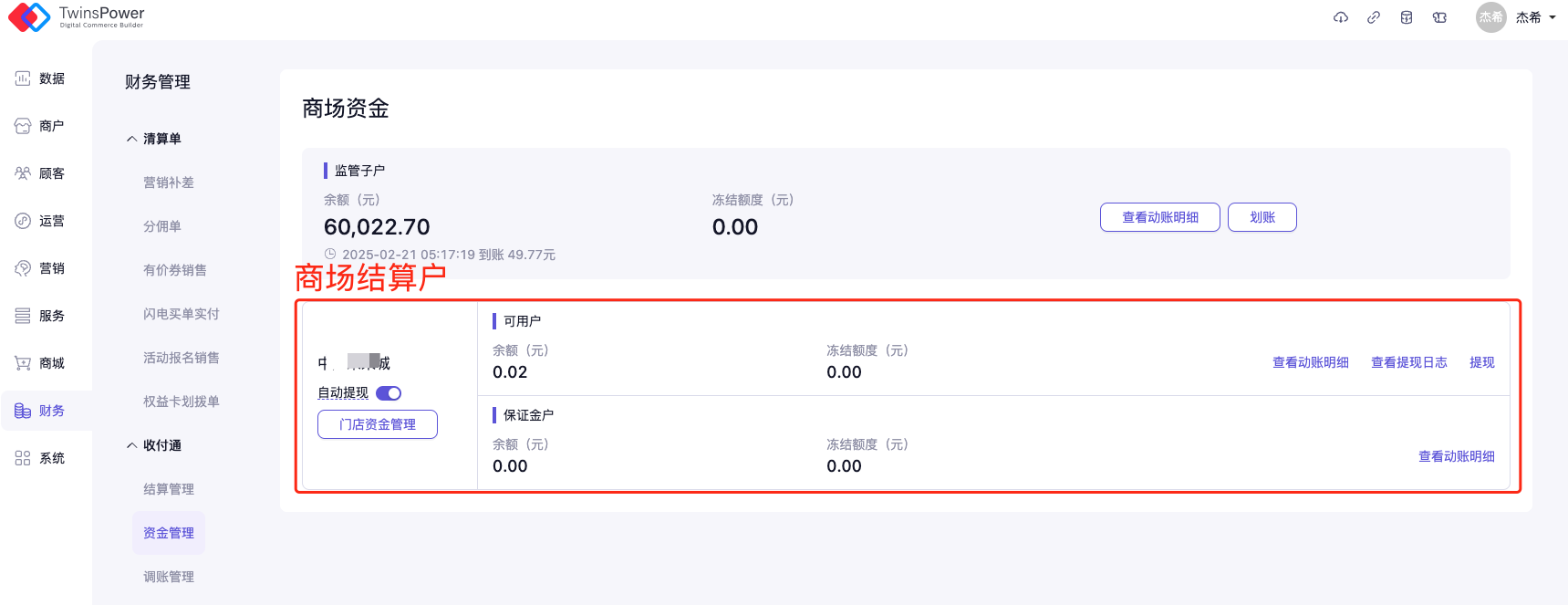This screenshot has width=1568, height=605.
Task: Collapse the 清算单 menu group
Action: click(132, 139)
